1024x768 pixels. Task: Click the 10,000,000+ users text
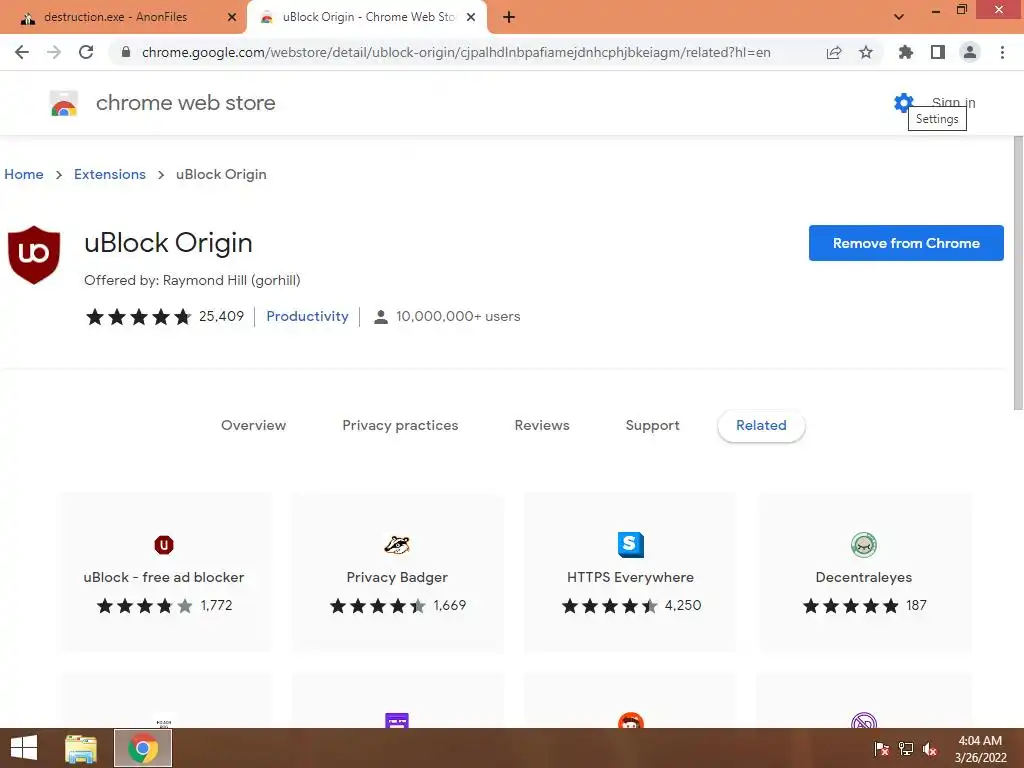coord(458,316)
